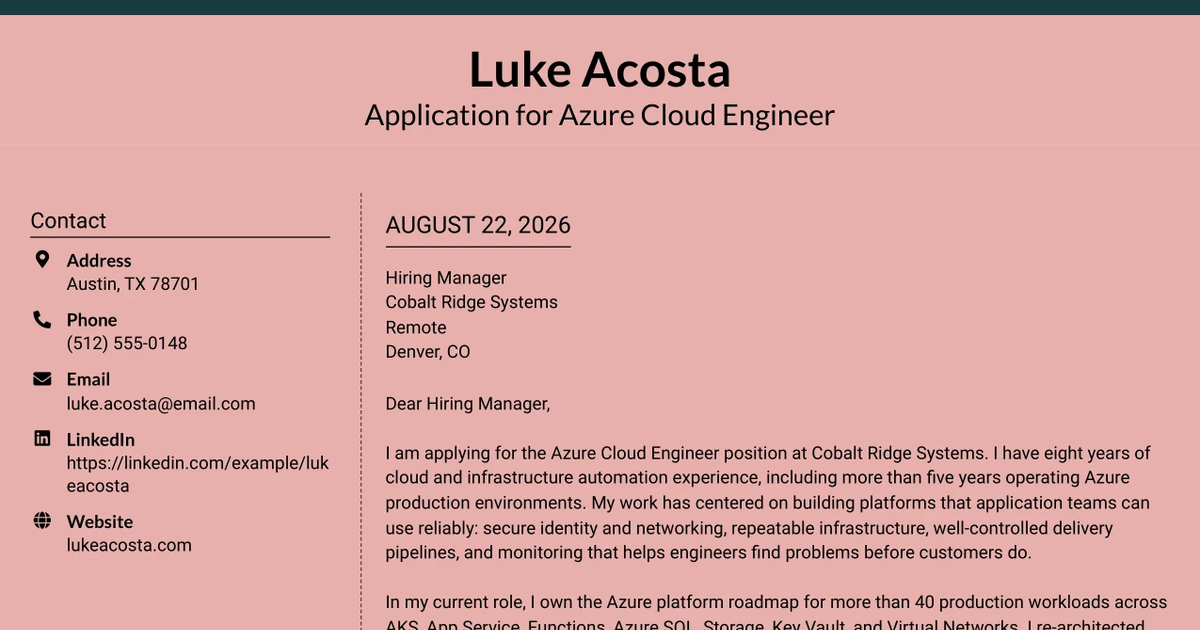Select the name heading Luke Acosta
The height and width of the screenshot is (630, 1200).
[x=600, y=69]
